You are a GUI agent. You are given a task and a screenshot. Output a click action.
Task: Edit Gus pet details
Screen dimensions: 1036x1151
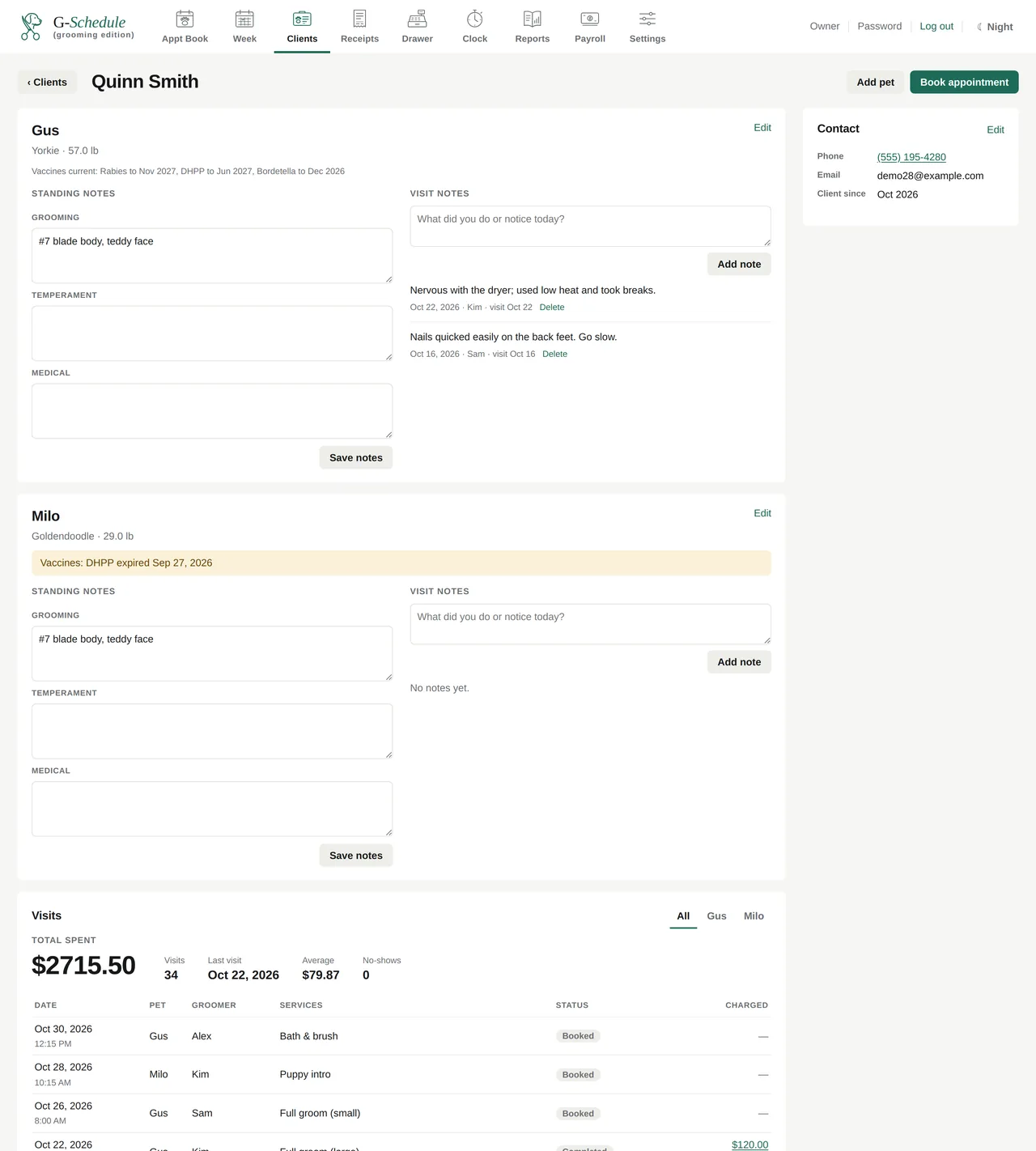(x=762, y=128)
